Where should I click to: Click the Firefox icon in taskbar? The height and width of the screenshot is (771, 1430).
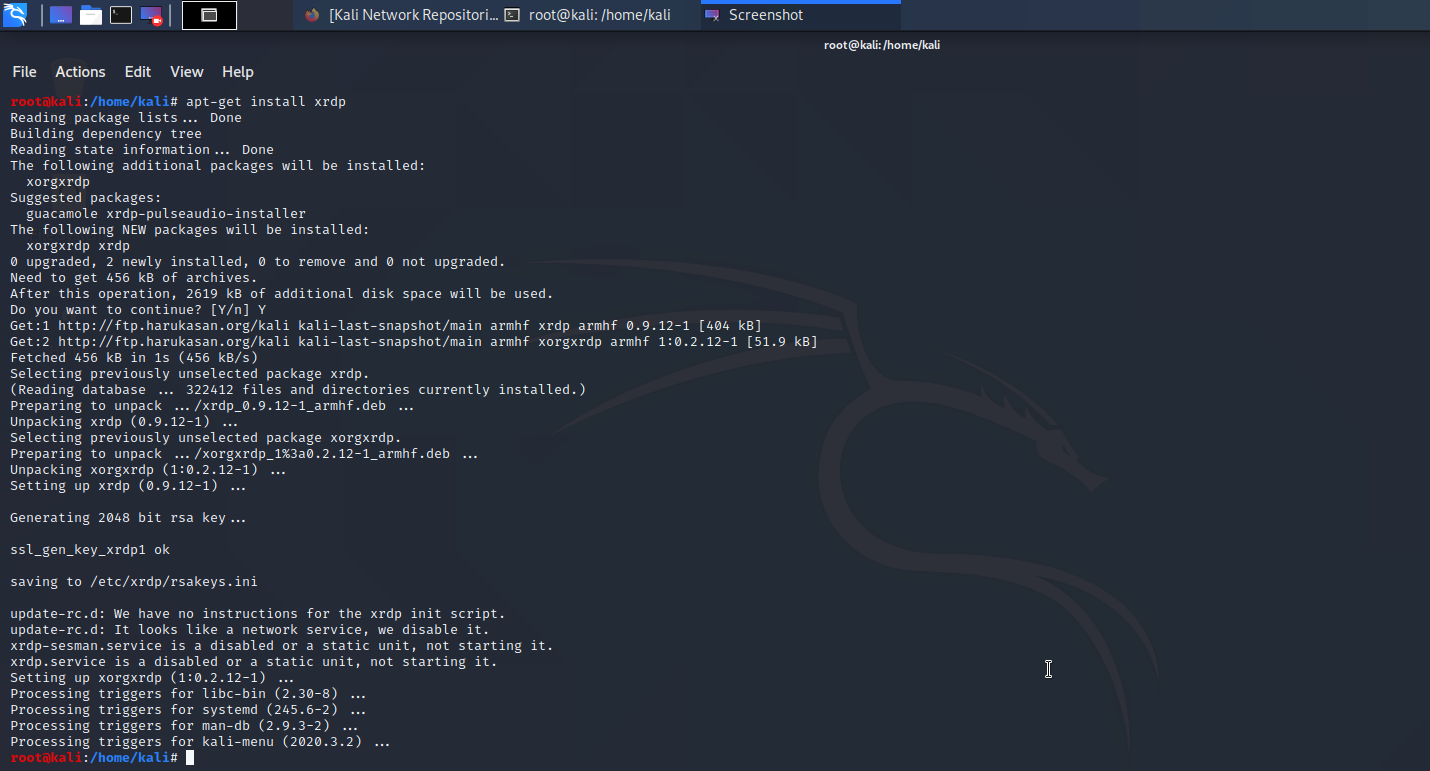[x=312, y=15]
